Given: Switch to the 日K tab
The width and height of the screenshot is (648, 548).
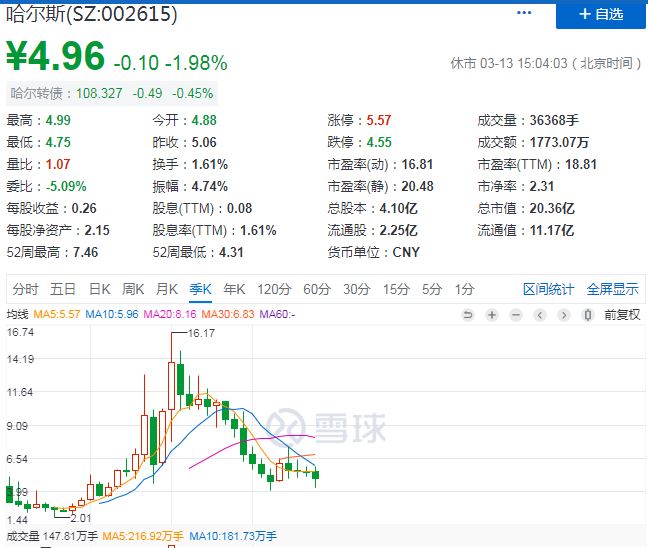Looking at the screenshot, I should 100,289.
